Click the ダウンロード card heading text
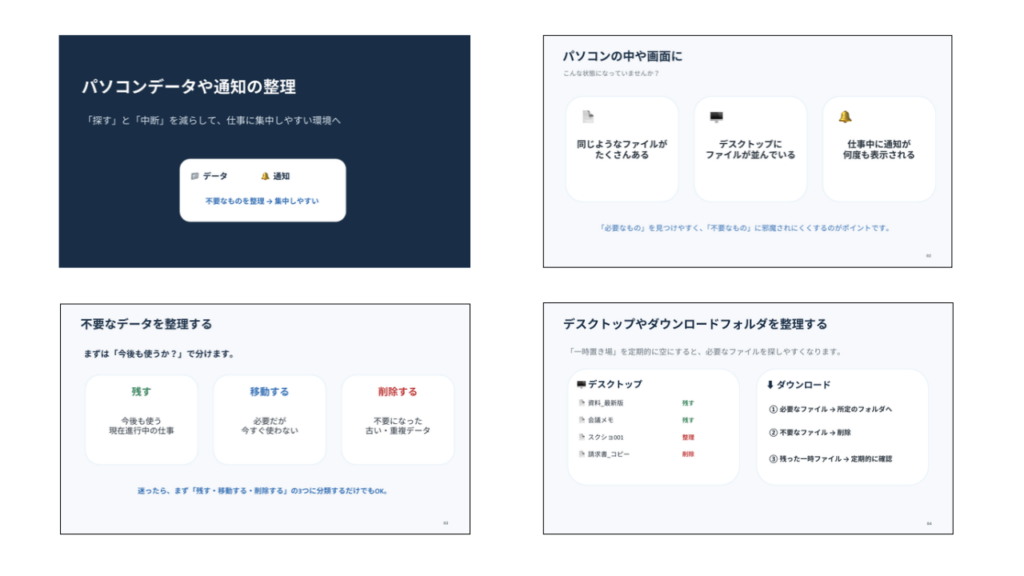Image resolution: width=1024 pixels, height=576 pixels. 803,385
